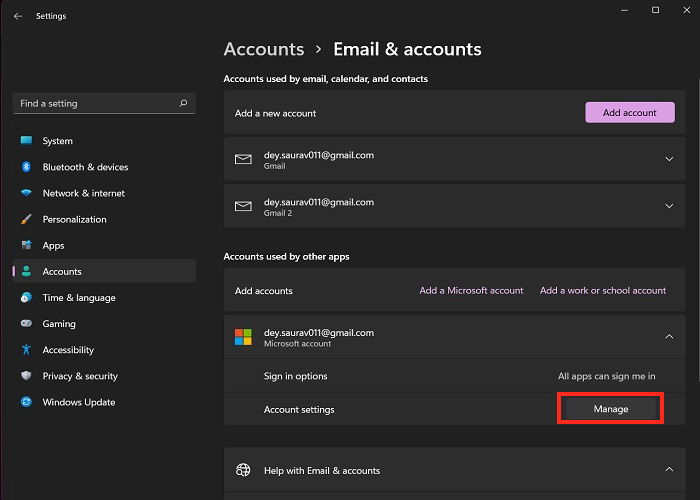
Task: Expand the Gmail account entry
Action: [x=668, y=159]
